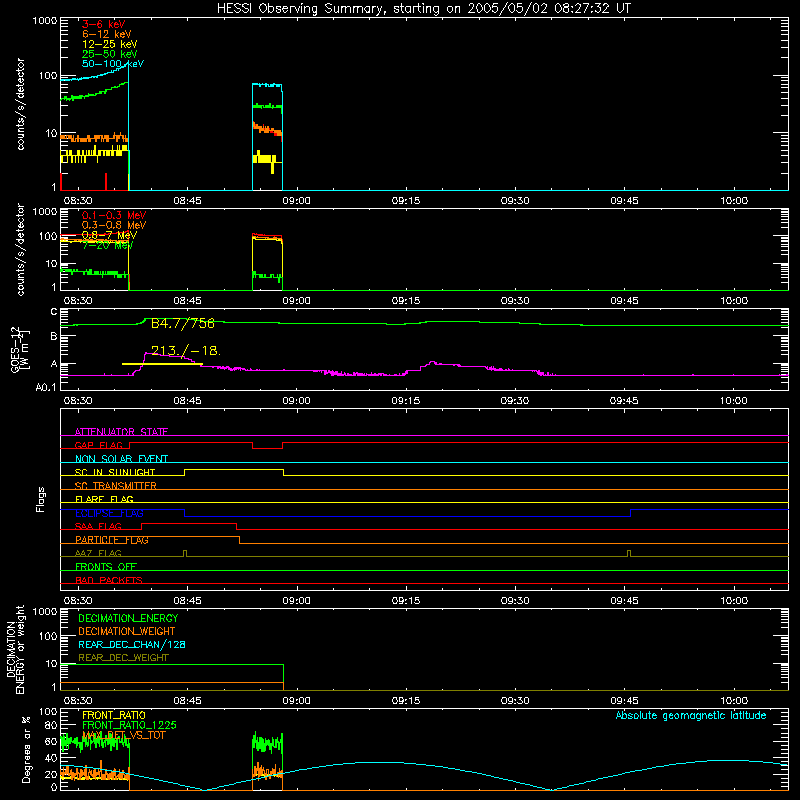800x800 pixels.
Task: Click the HESSI Observing Summary plot title
Action: tap(424, 9)
